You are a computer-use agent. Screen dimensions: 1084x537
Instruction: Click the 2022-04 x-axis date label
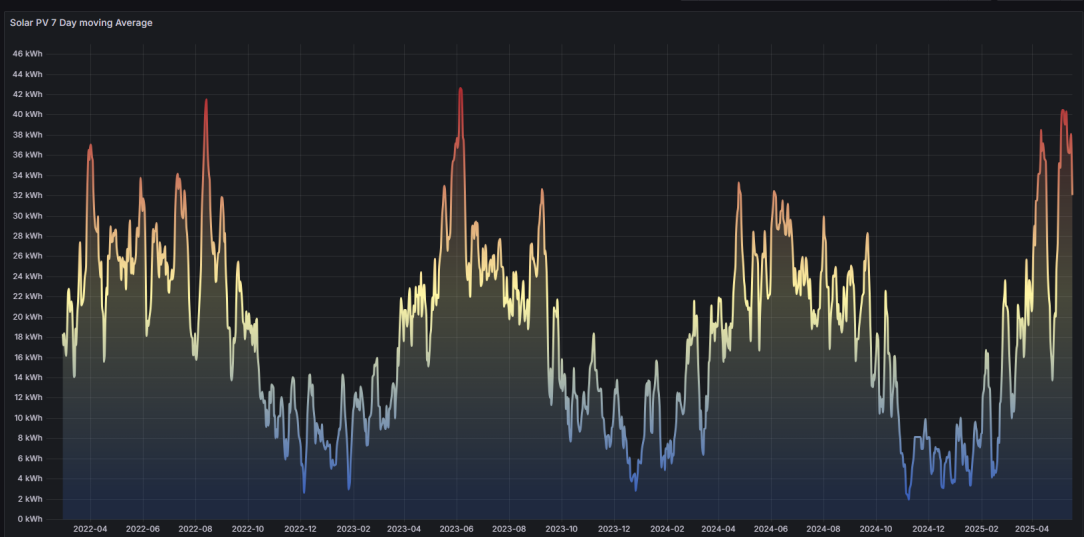pos(91,529)
